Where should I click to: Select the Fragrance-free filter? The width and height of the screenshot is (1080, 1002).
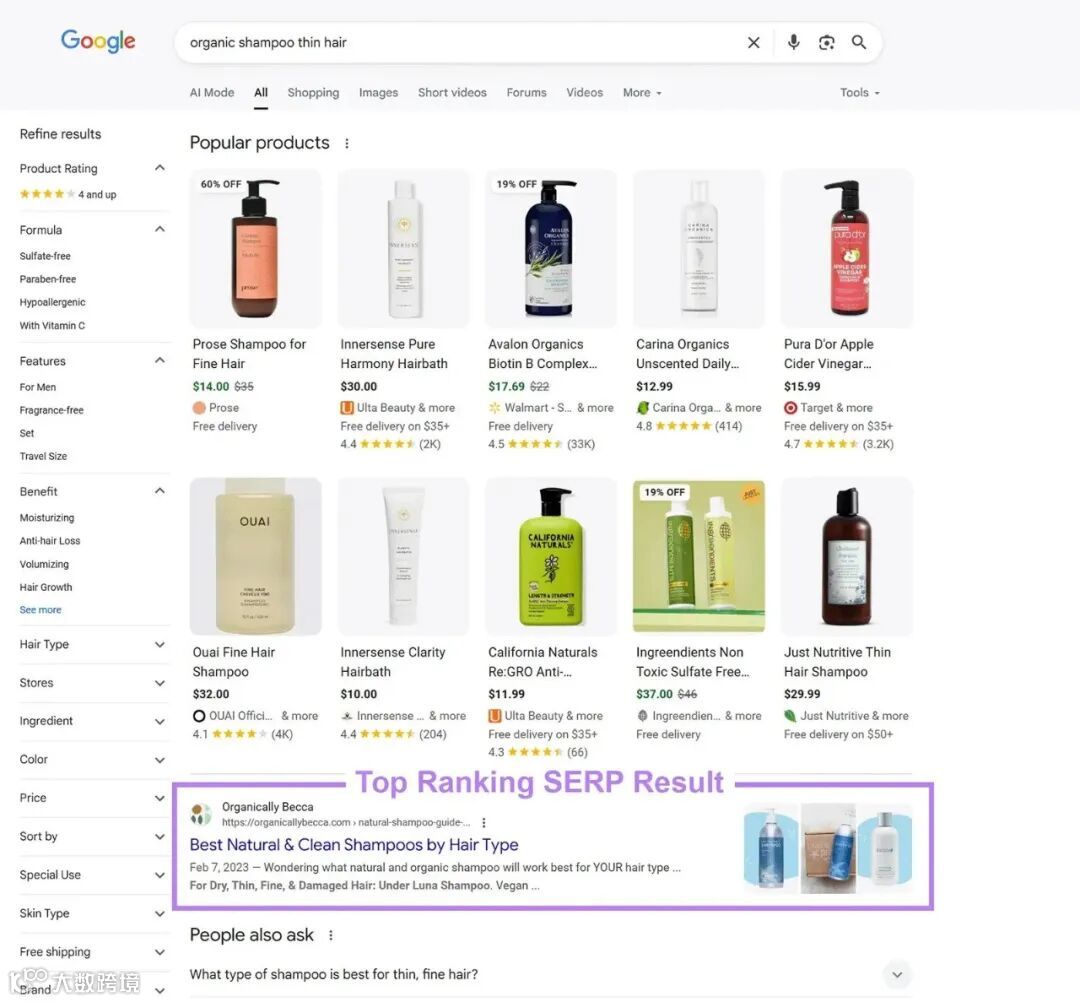tap(51, 410)
